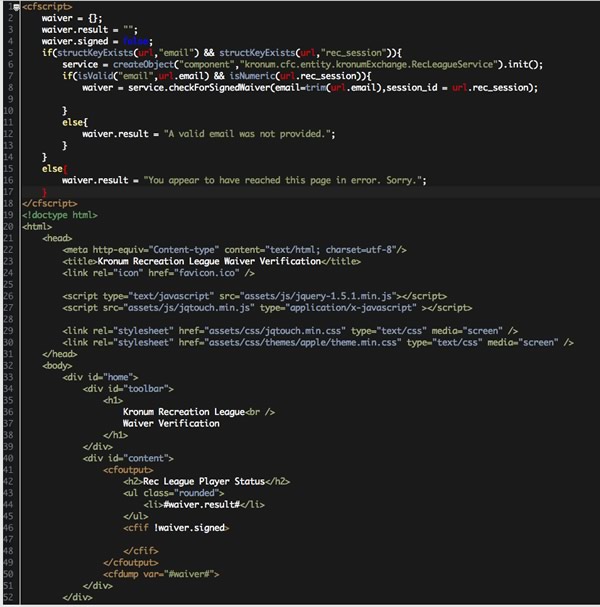Click line number 25 in the gutter
Screen dimensions: 600x607
point(8,285)
